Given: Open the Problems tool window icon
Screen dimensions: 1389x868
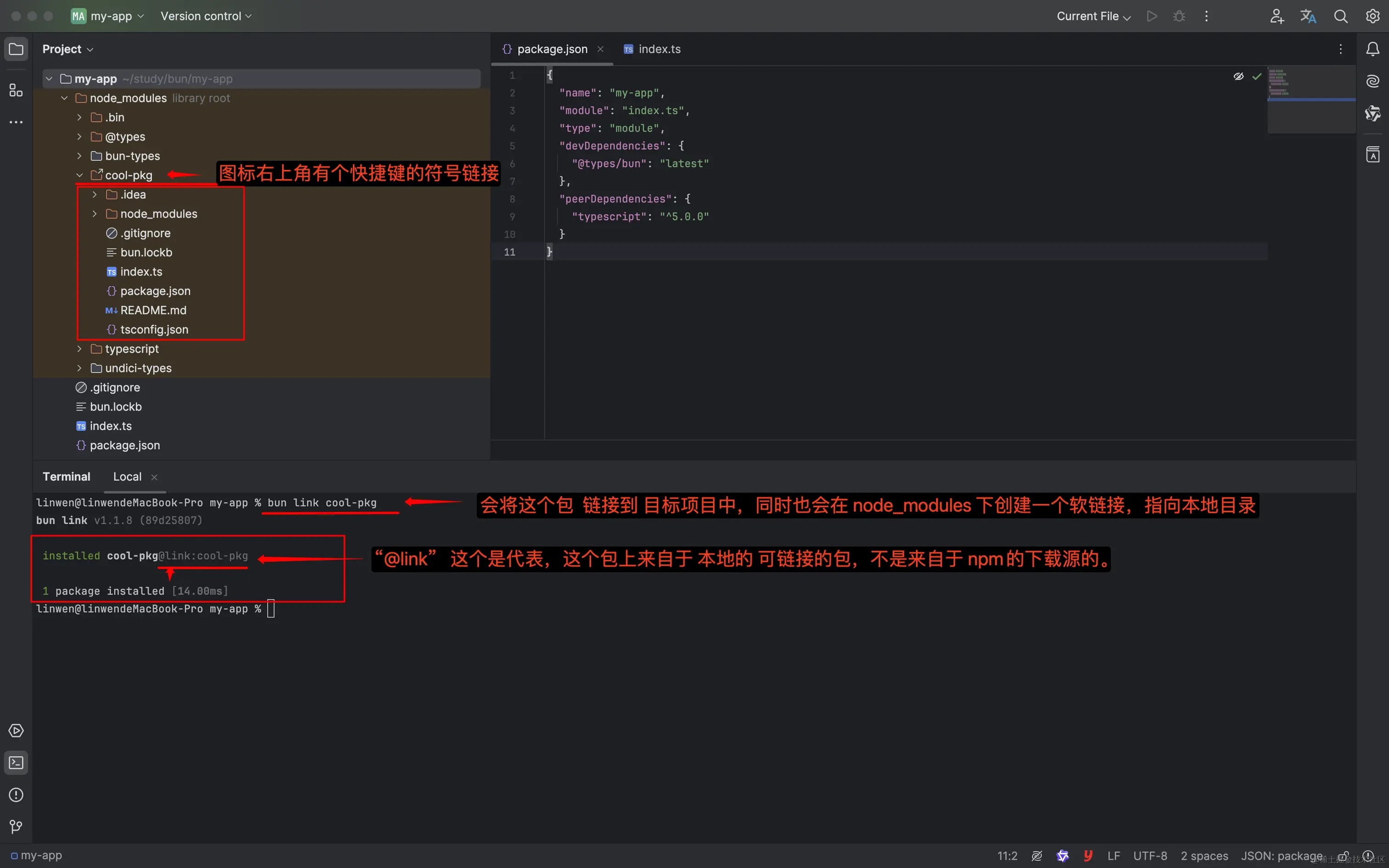Looking at the screenshot, I should [16, 795].
